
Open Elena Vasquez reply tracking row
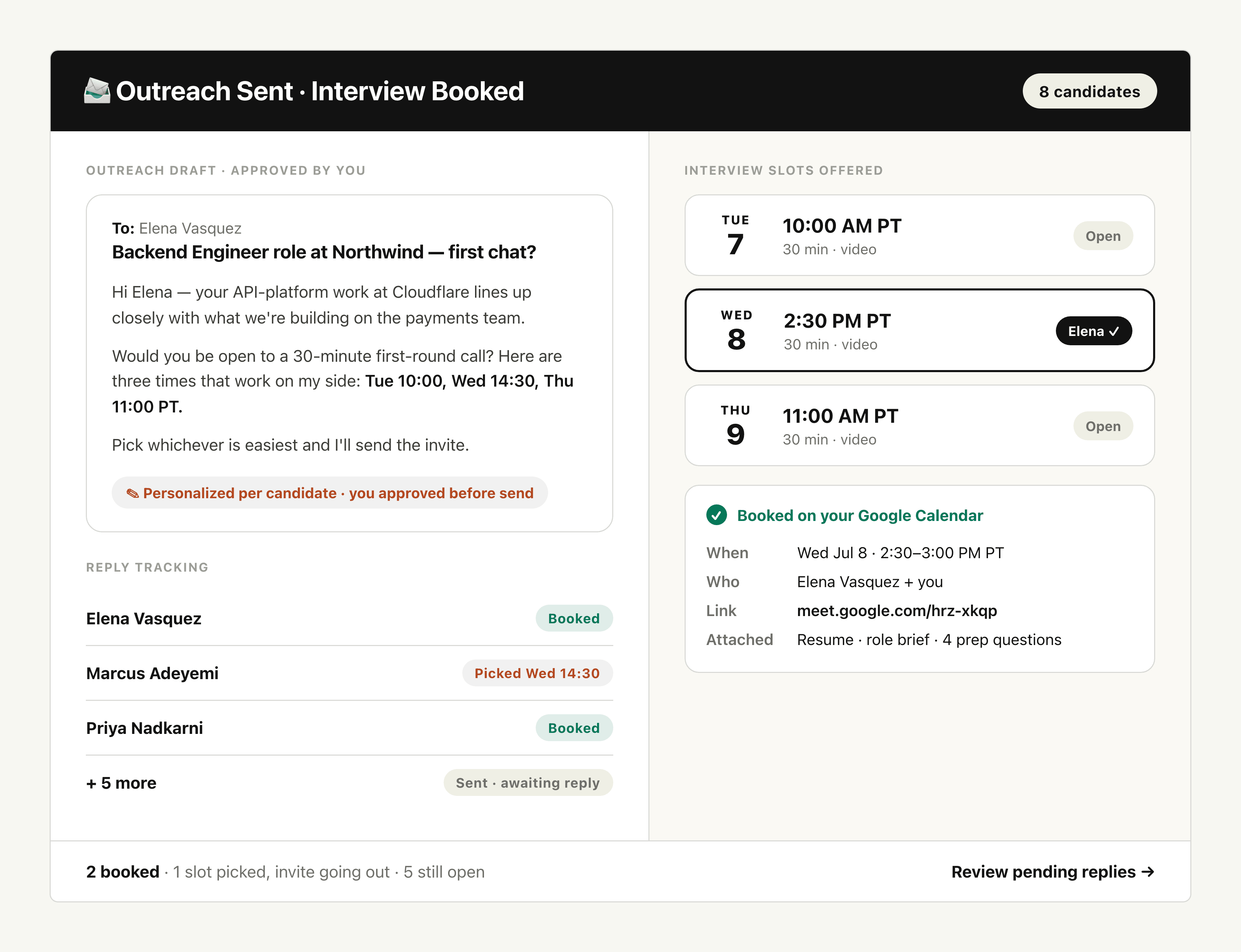[349, 618]
